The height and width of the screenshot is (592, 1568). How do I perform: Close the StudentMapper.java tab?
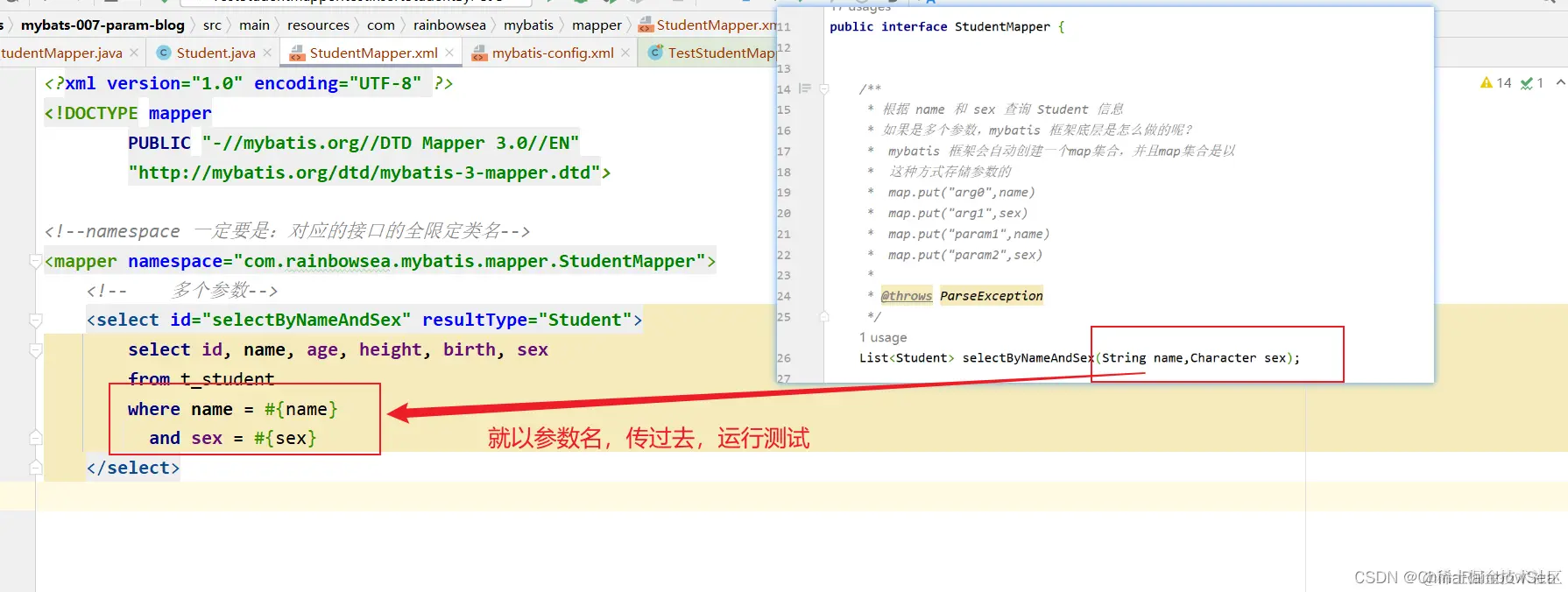[x=134, y=53]
